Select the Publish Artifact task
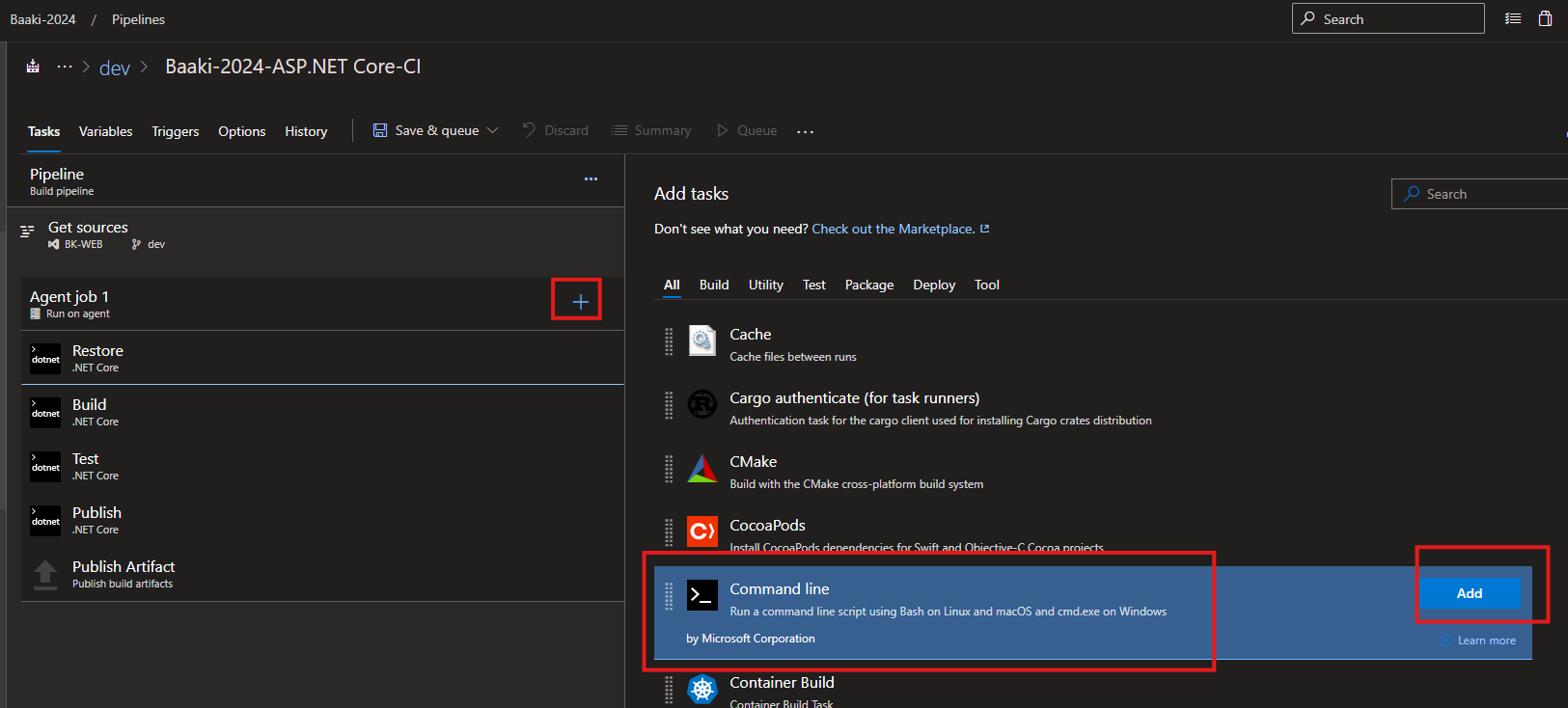Image resolution: width=1568 pixels, height=708 pixels. point(322,574)
